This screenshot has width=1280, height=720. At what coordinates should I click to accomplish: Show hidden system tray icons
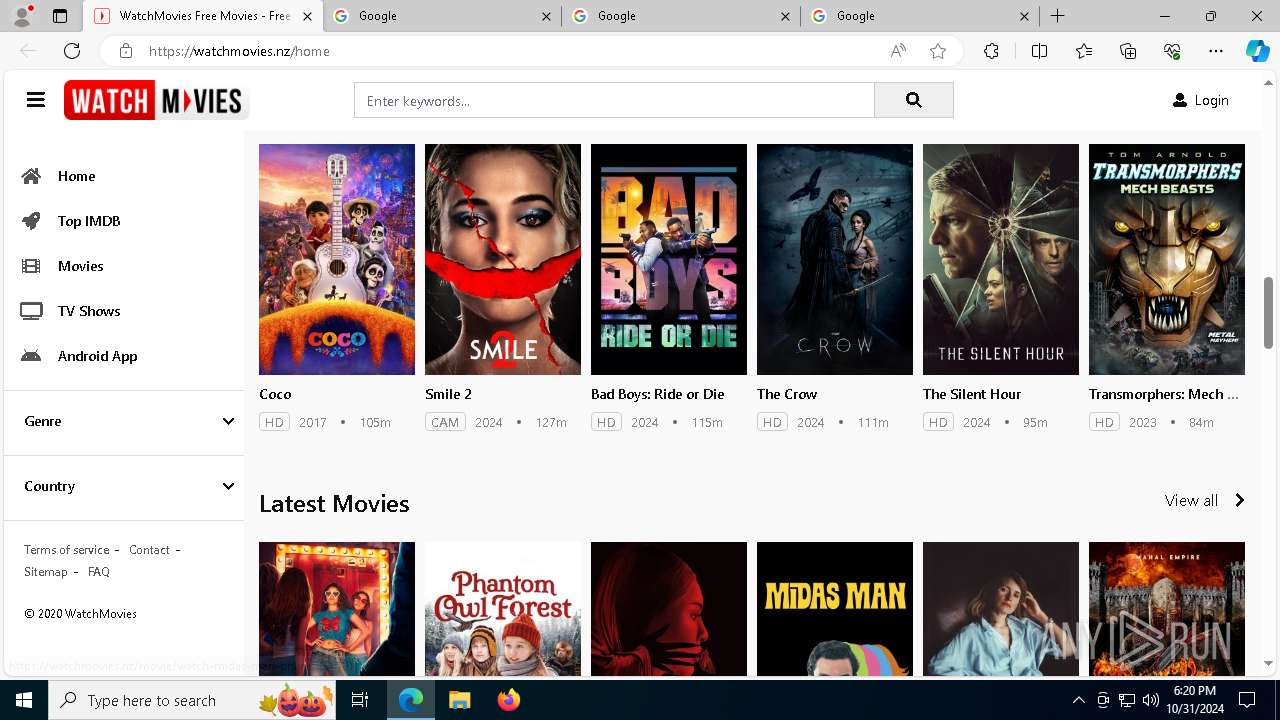[x=1078, y=700]
